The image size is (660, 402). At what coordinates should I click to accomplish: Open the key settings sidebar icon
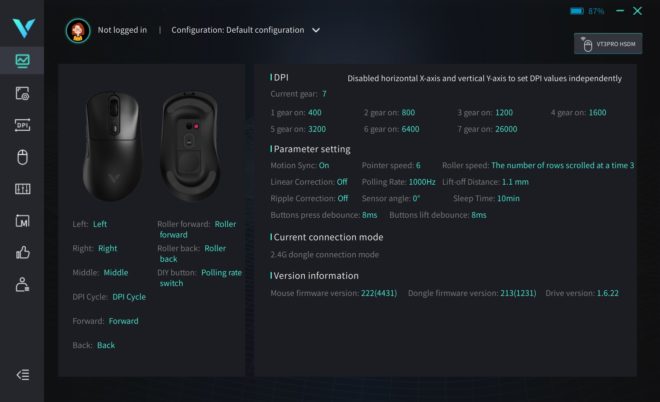(22, 93)
